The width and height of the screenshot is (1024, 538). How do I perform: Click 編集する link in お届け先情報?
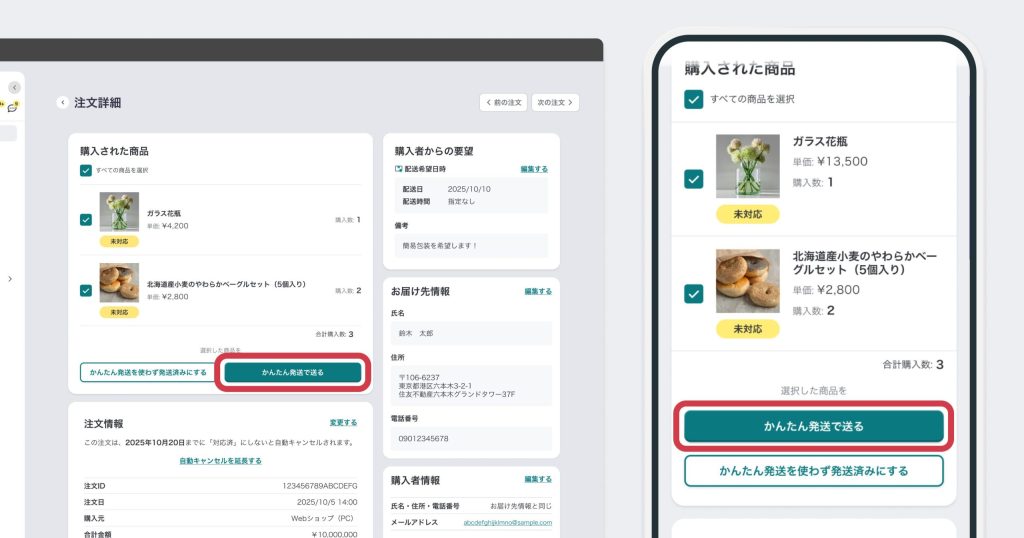[x=538, y=292]
